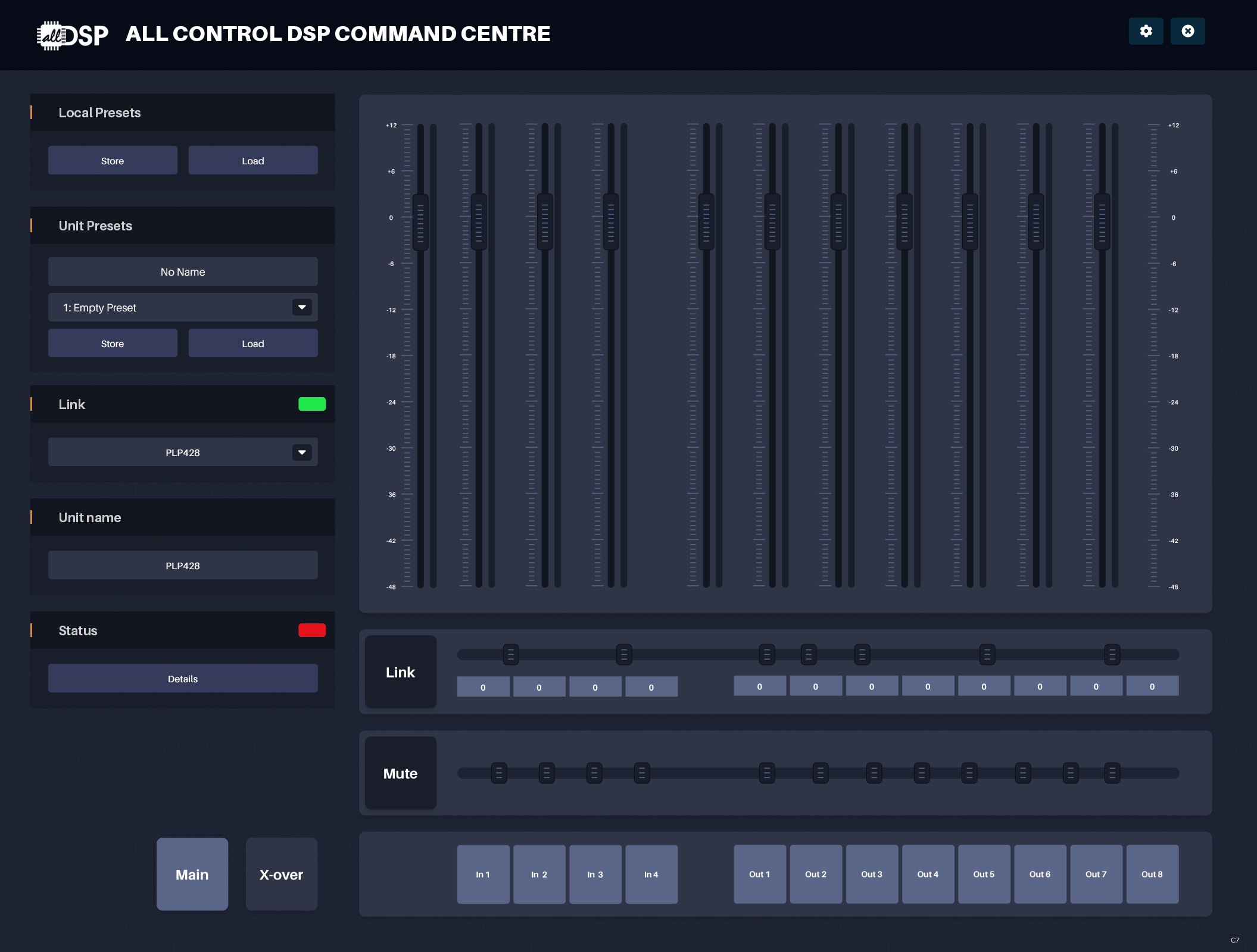Toggle the last mute switch handle
The image size is (1257, 952).
tap(1112, 773)
